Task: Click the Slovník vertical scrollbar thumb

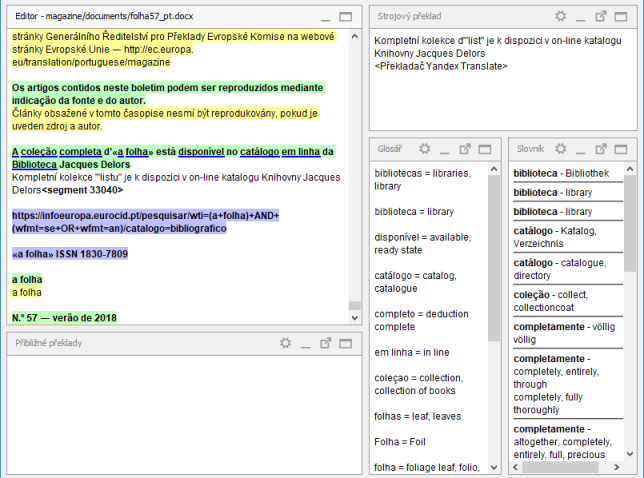Action: [x=630, y=223]
